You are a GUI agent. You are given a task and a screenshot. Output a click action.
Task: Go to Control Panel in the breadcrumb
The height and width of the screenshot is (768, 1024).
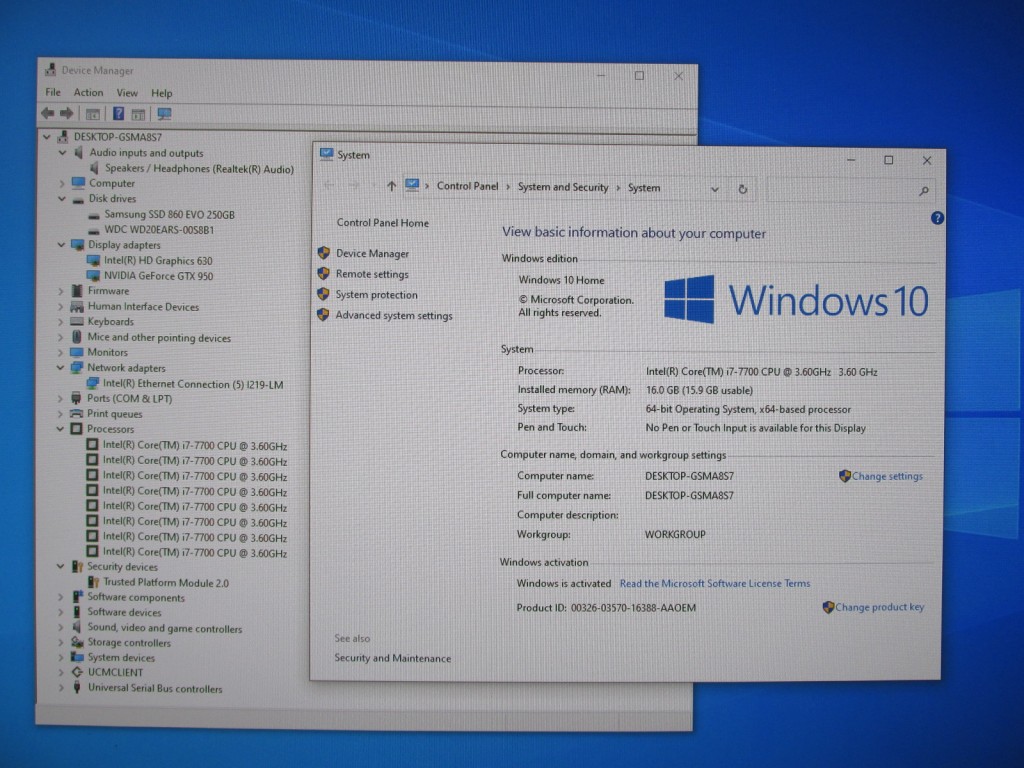tap(467, 186)
